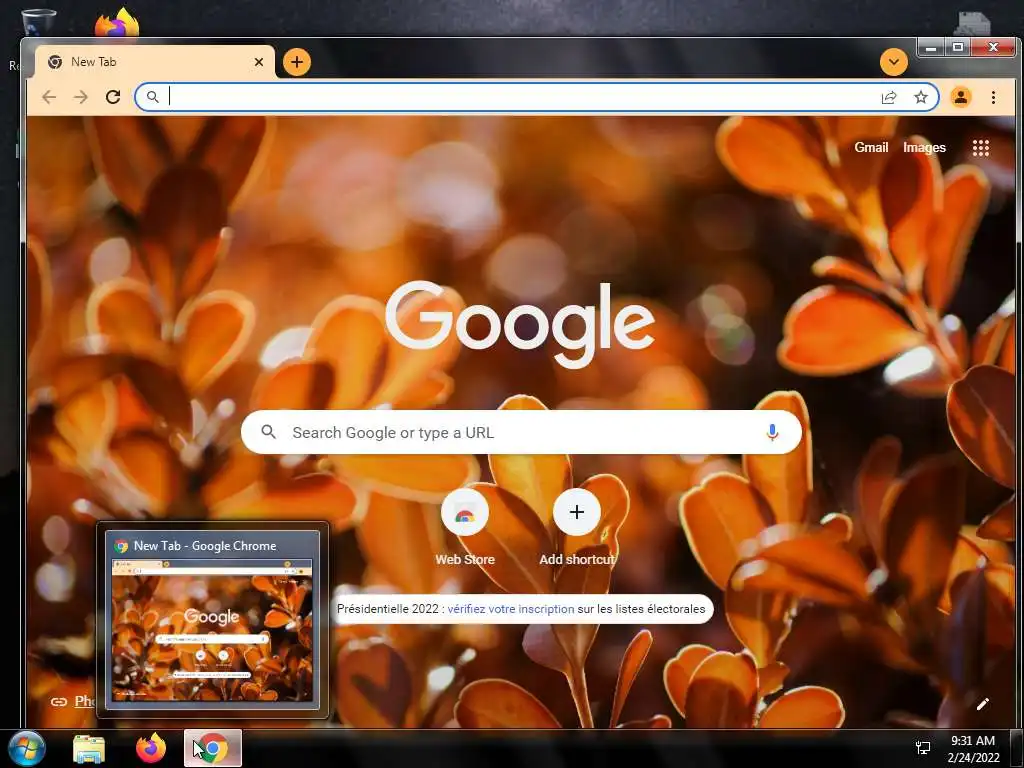
Task: Open the Windows Start menu orb
Action: (x=27, y=748)
